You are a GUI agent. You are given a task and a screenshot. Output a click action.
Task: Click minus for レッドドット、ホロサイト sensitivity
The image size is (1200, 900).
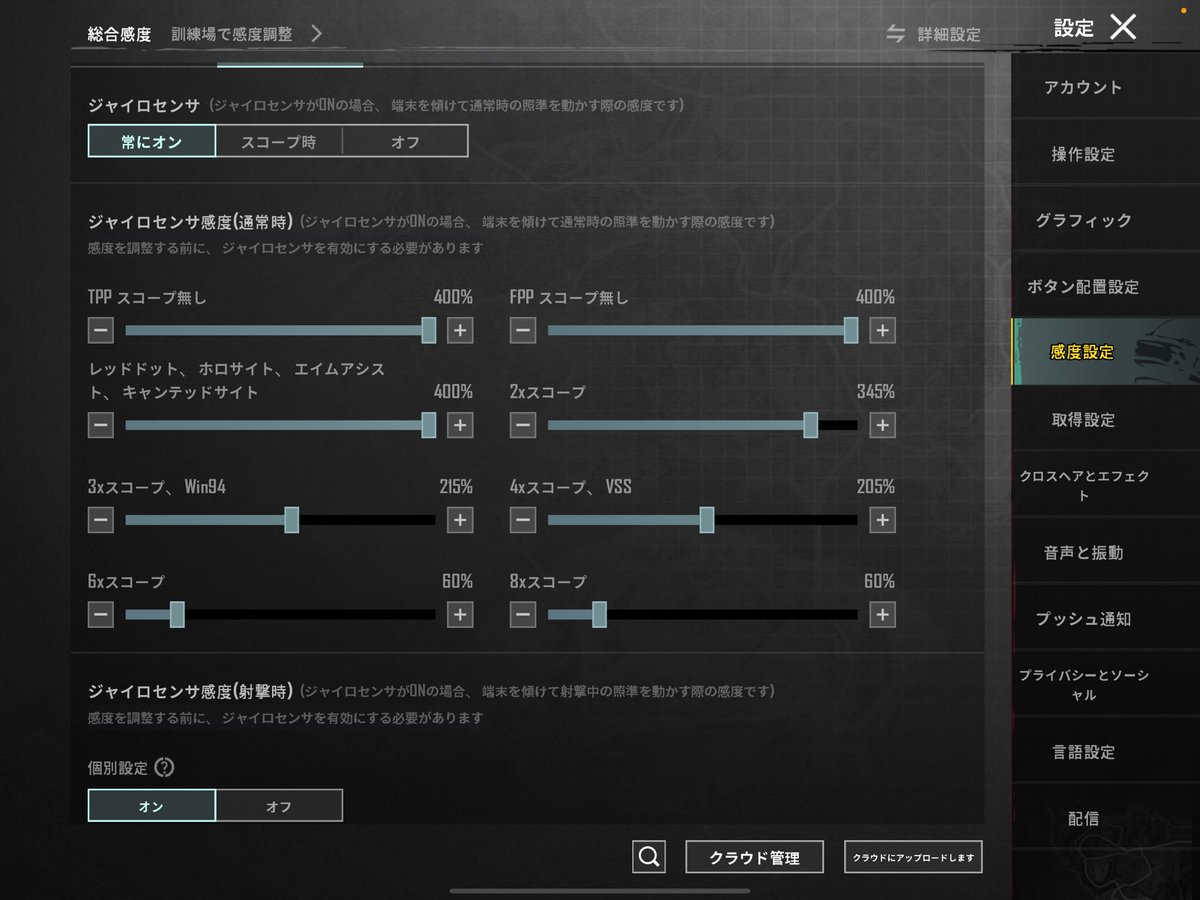(x=100, y=425)
